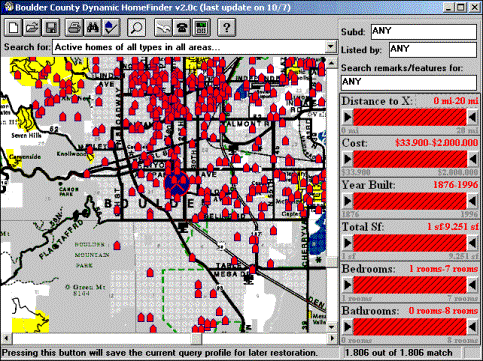Viewport: 483px width, 361px height.
Task: Click the New query blank page icon
Action: tap(13, 27)
